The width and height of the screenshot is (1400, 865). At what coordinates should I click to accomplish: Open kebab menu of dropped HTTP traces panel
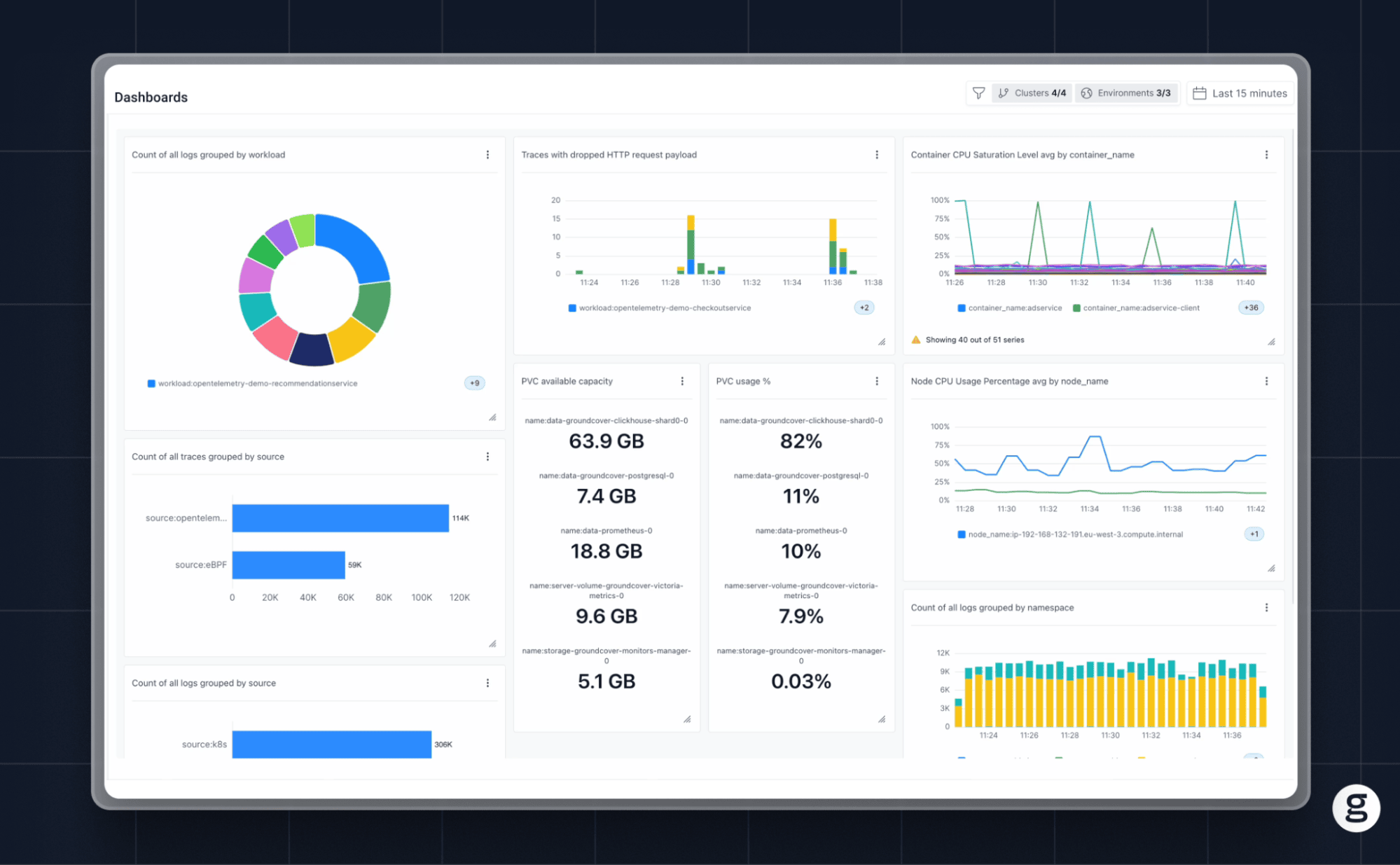coord(877,155)
